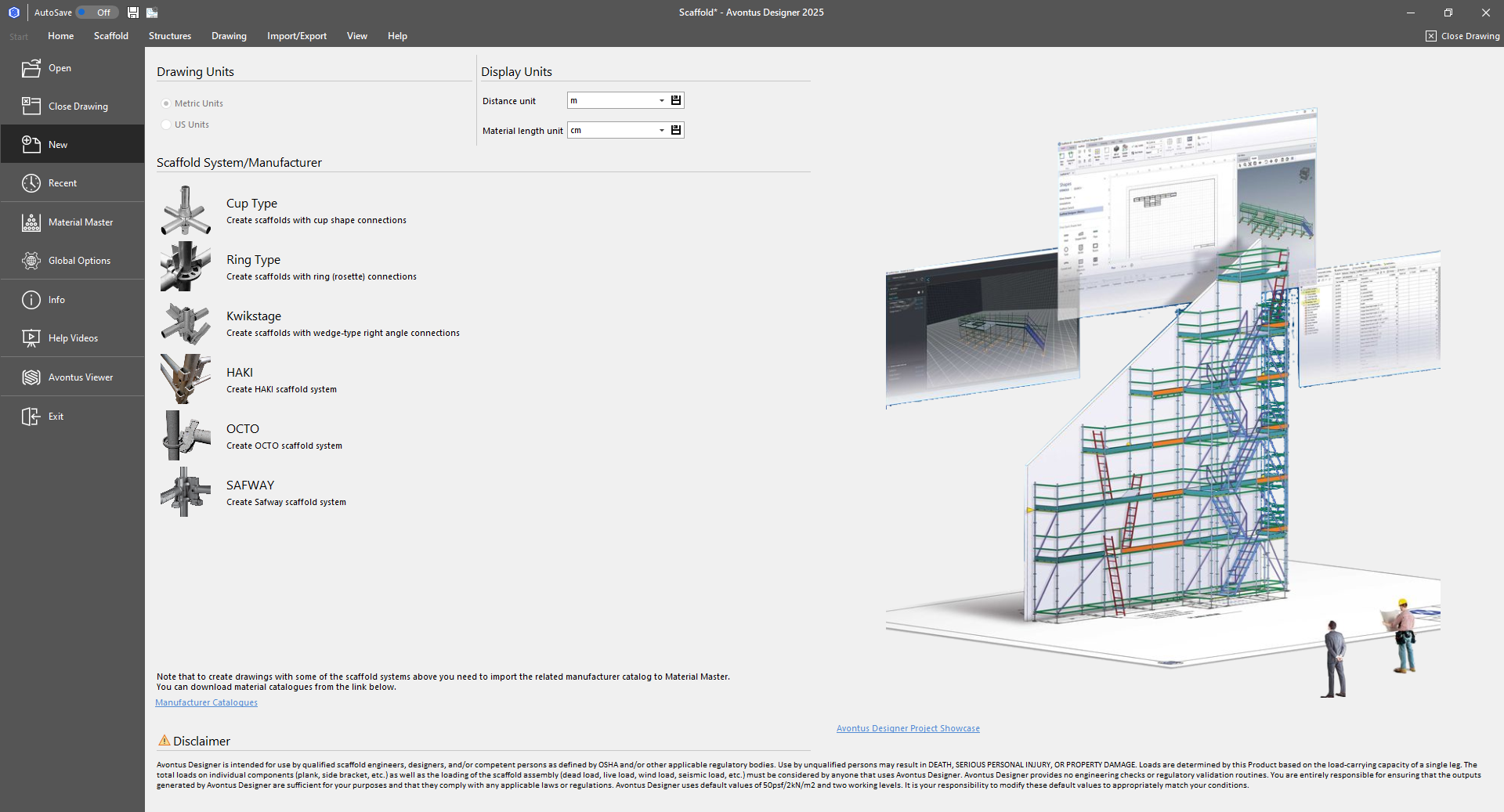The height and width of the screenshot is (812, 1504).
Task: Choose the SAFWAY system title
Action: pos(251,485)
